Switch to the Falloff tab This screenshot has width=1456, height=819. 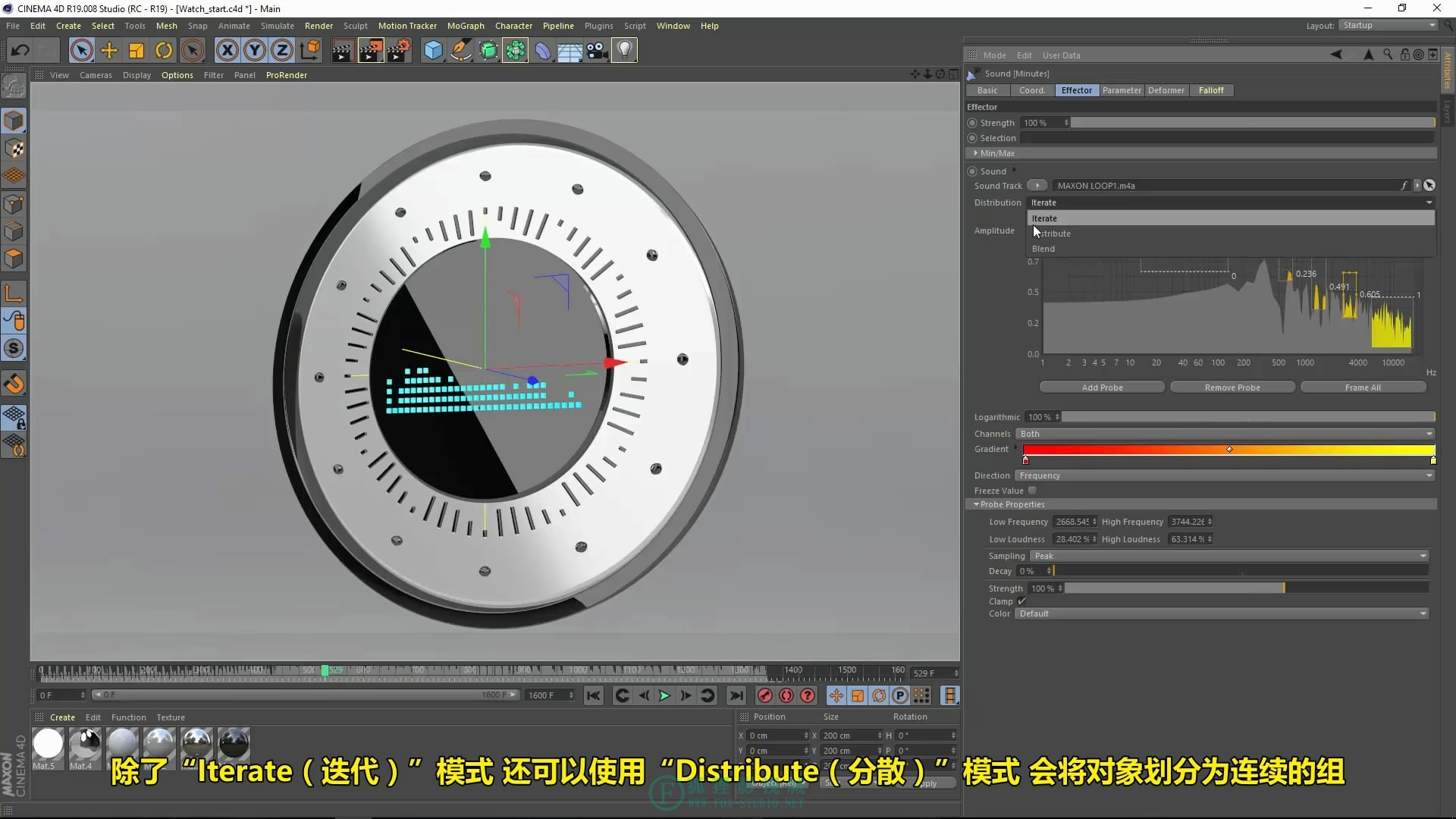(x=1211, y=90)
